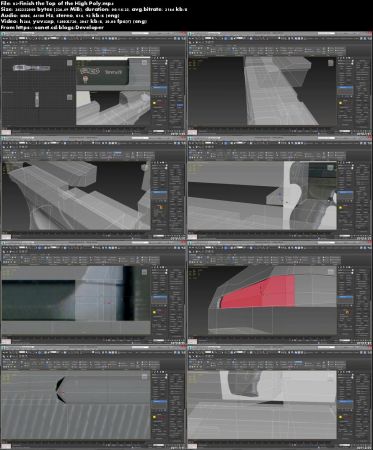Viewport: 373px width, 450px height.
Task: Select the highlighted blue modifier in the seventh frame's stack
Action: click(159, 402)
